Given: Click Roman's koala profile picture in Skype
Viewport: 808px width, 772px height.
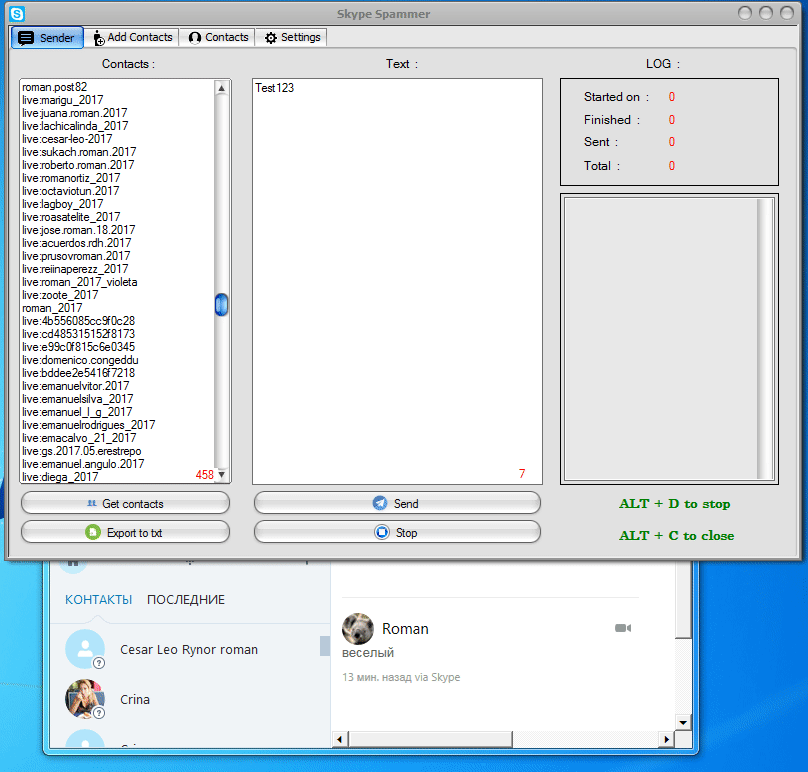Looking at the screenshot, I should point(358,629).
